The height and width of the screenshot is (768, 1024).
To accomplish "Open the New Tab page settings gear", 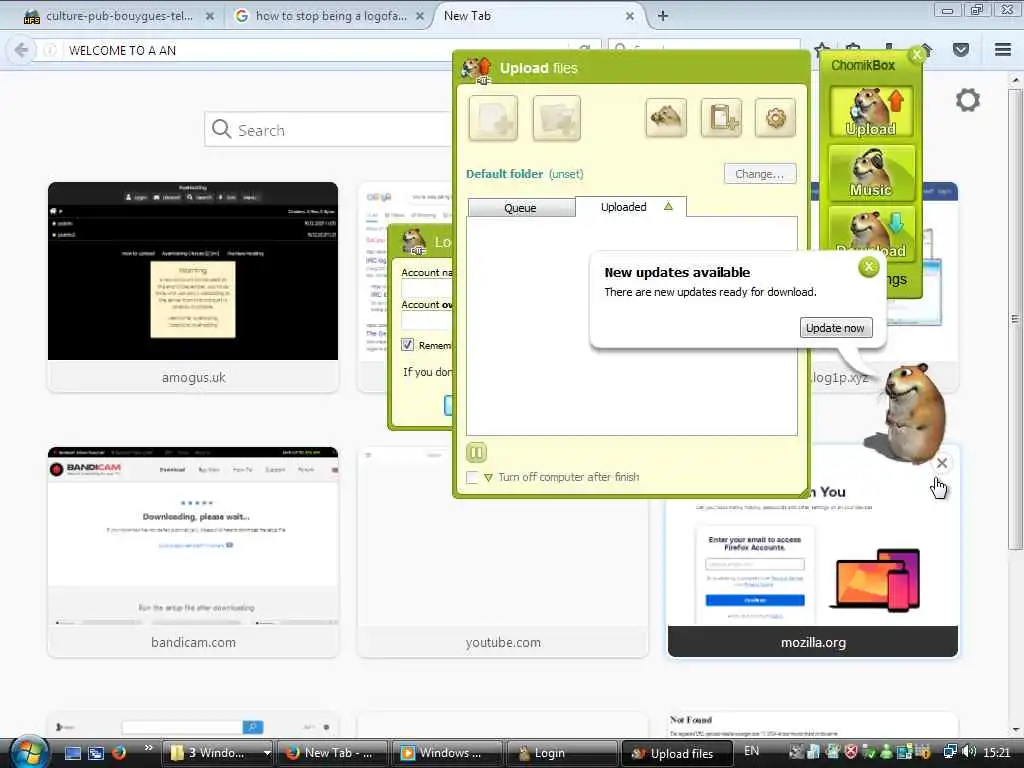I will tap(968, 100).
